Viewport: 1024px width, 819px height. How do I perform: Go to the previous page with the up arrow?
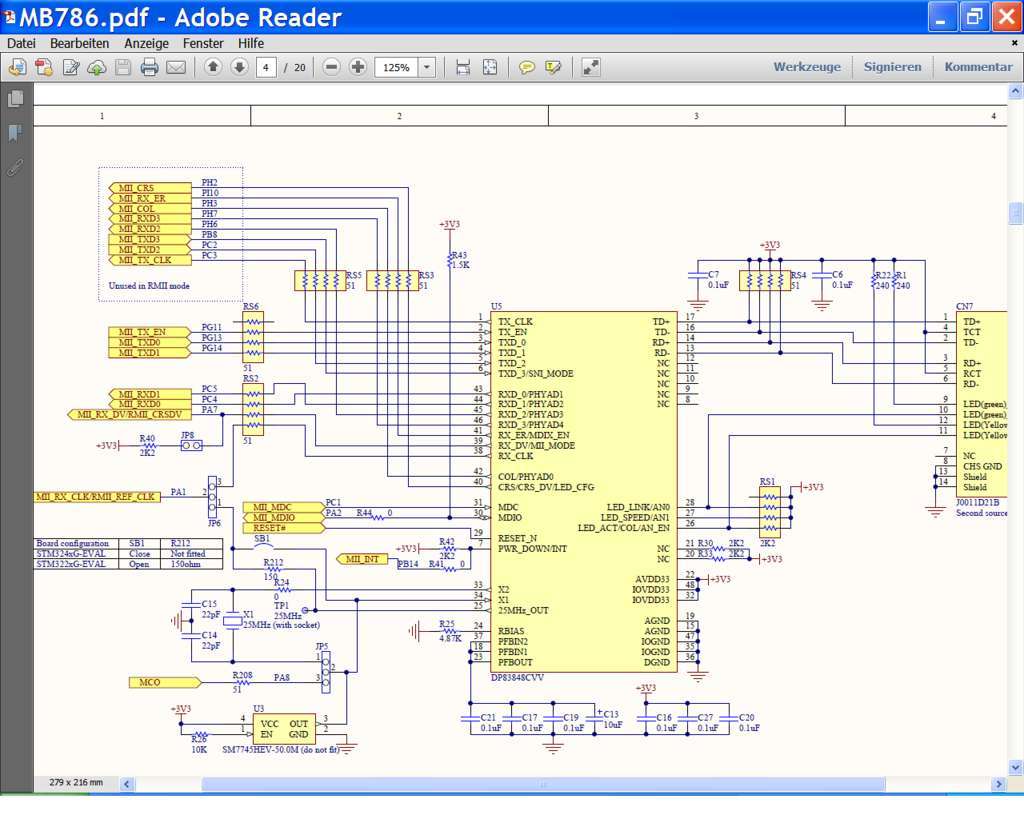(213, 67)
